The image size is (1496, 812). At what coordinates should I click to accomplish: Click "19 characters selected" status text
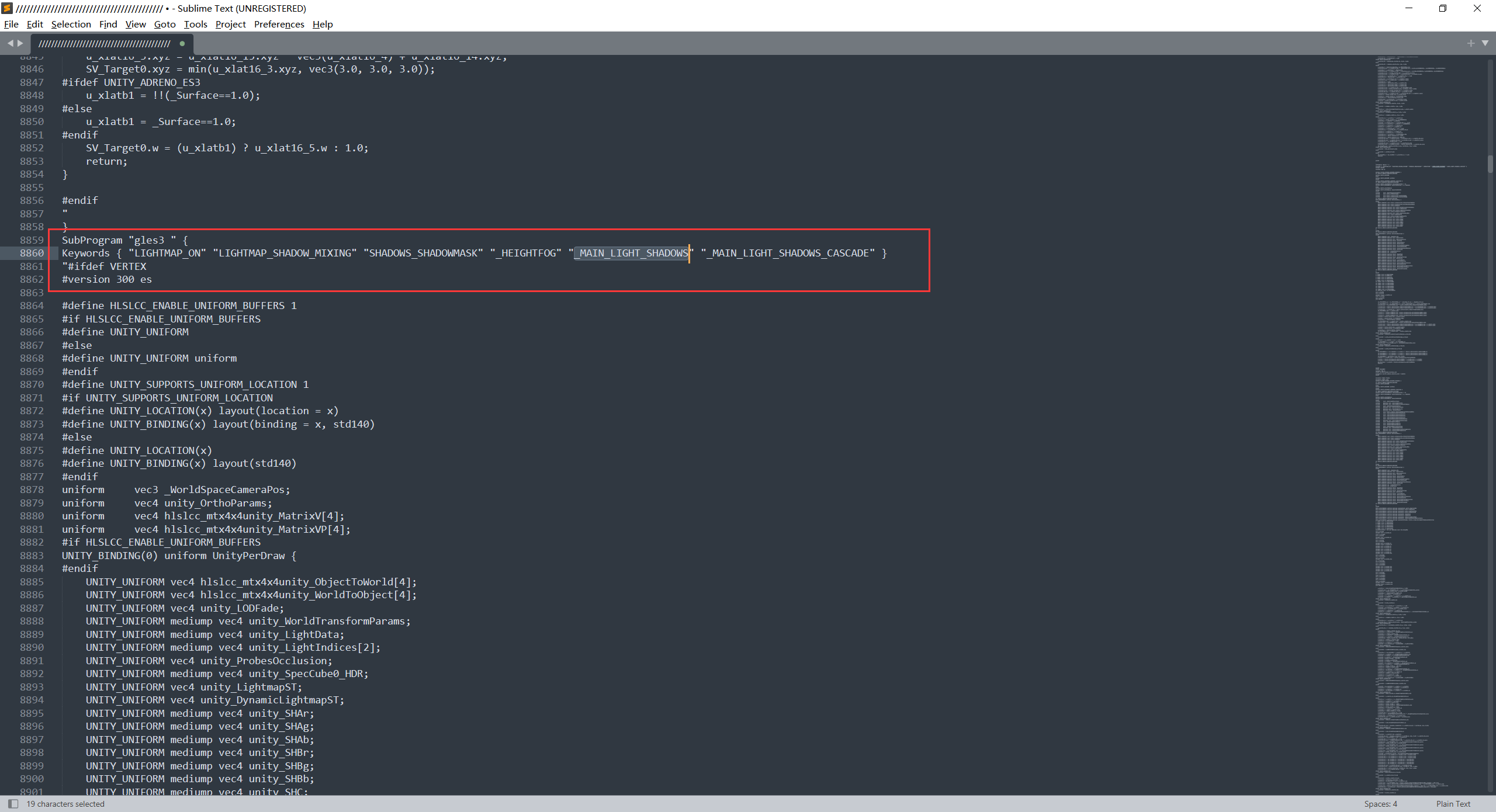pyautogui.click(x=65, y=804)
